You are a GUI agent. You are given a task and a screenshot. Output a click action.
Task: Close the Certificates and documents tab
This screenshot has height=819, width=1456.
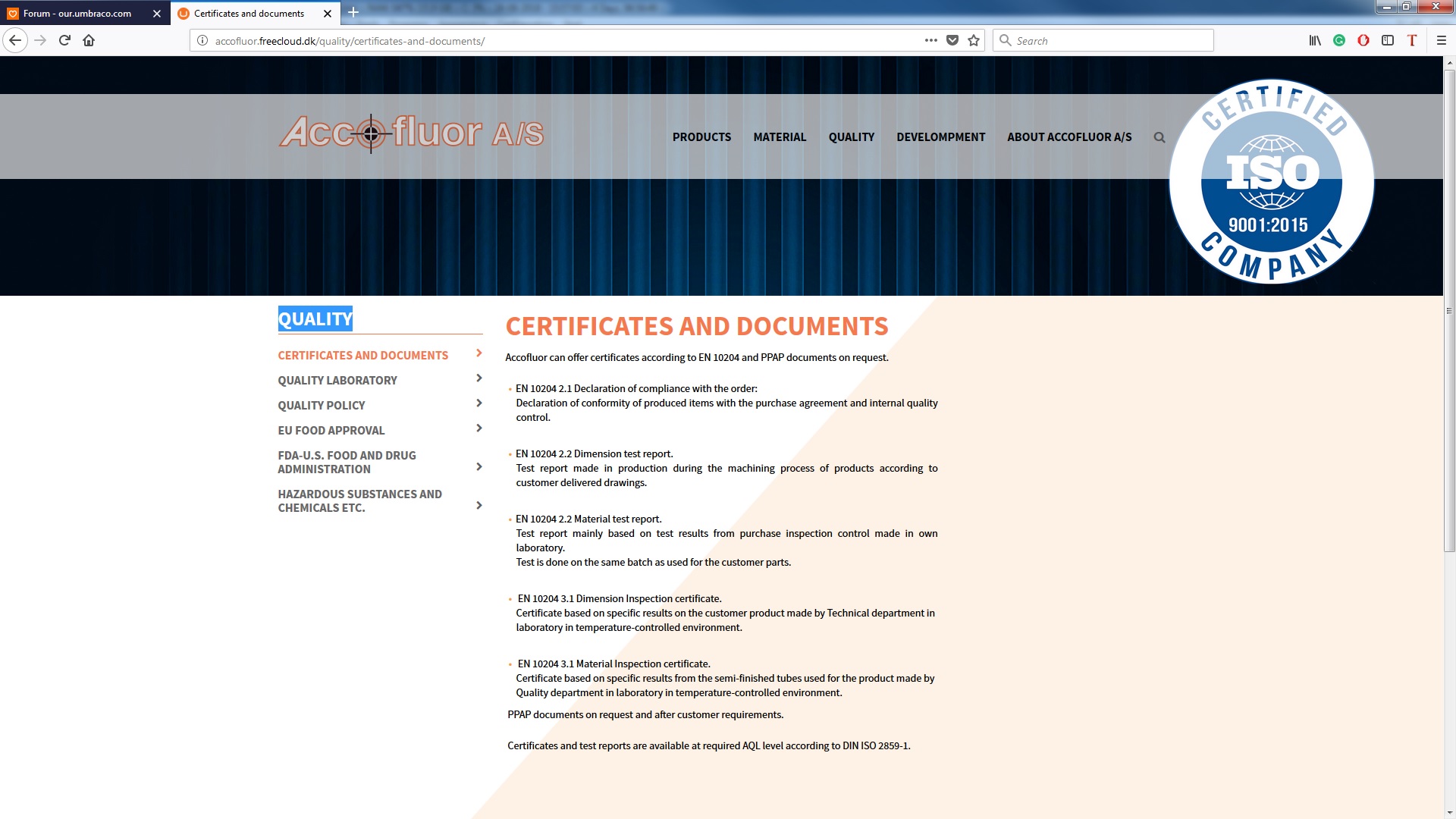click(328, 14)
